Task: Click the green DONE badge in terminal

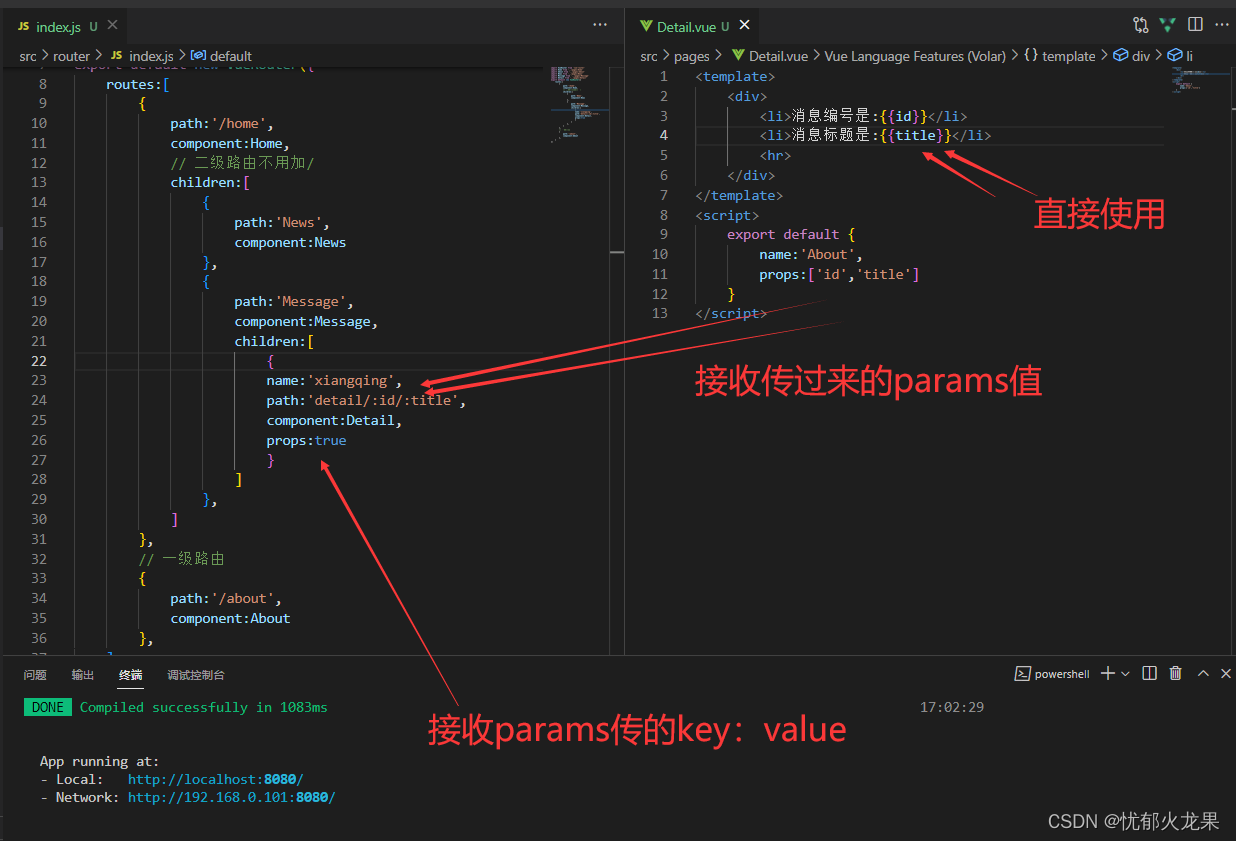Action: (48, 707)
